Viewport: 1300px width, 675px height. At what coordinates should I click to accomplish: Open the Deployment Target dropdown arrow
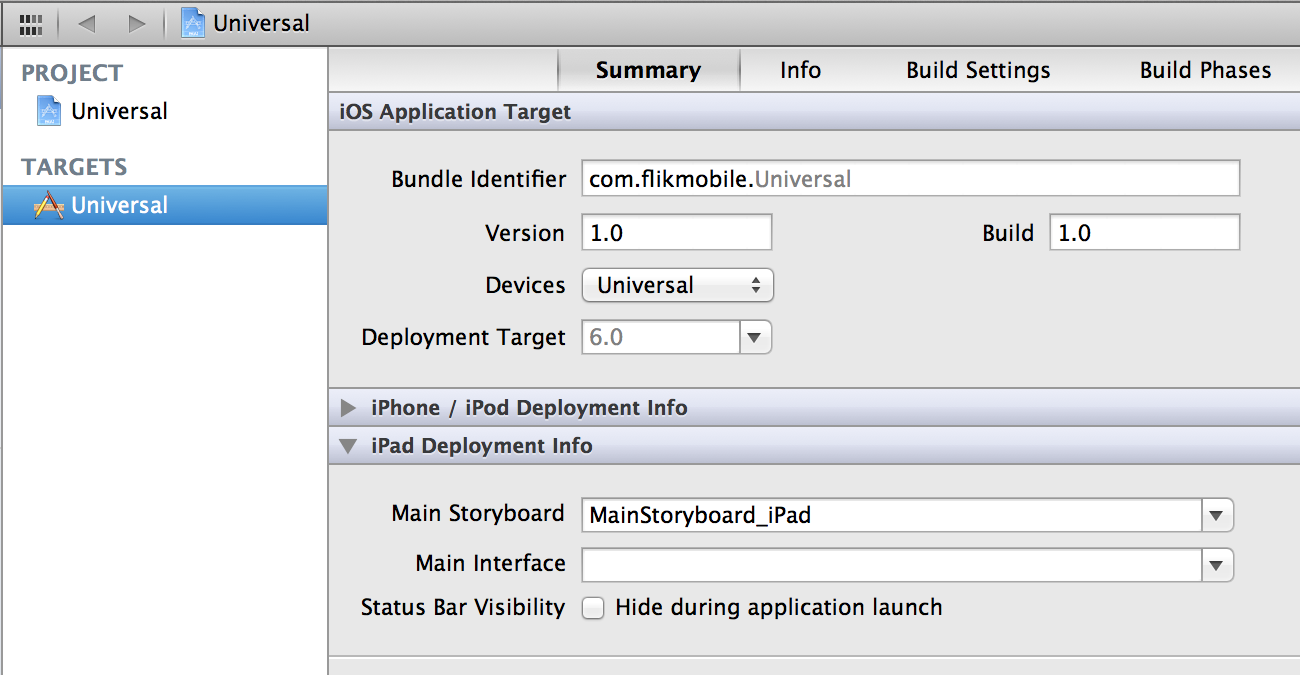point(756,338)
